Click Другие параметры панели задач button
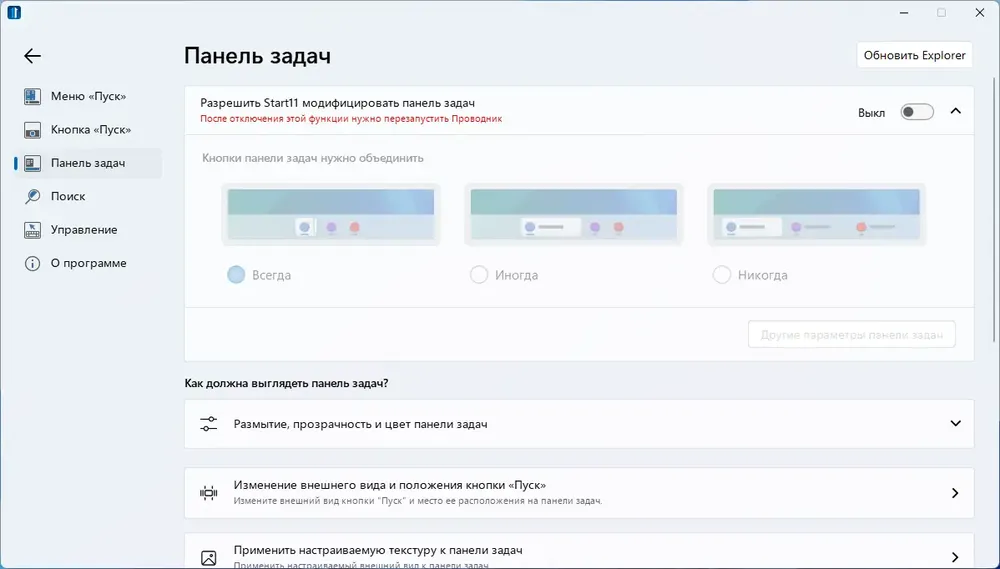The image size is (1000, 569). [851, 335]
